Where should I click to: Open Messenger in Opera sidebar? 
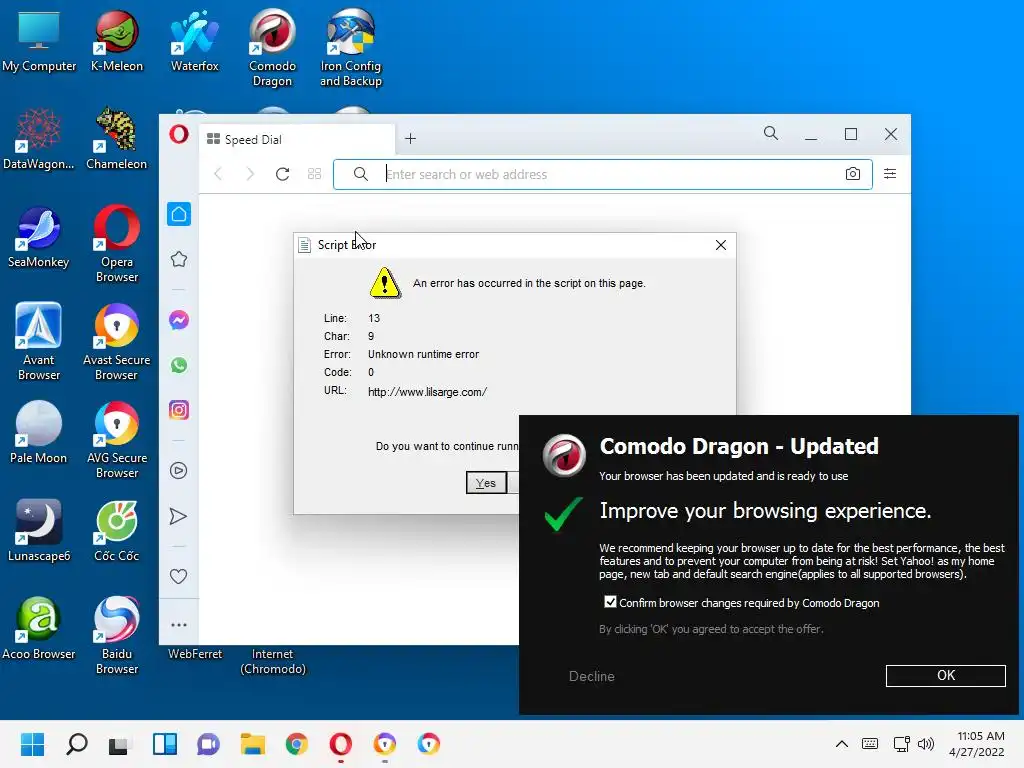pos(179,320)
